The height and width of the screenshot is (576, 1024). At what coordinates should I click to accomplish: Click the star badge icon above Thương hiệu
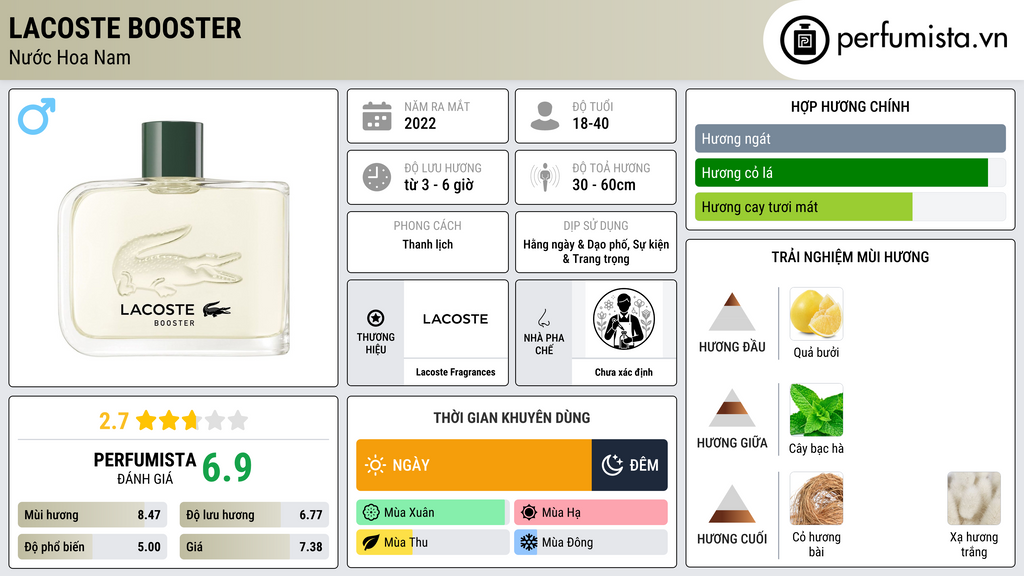point(376,318)
